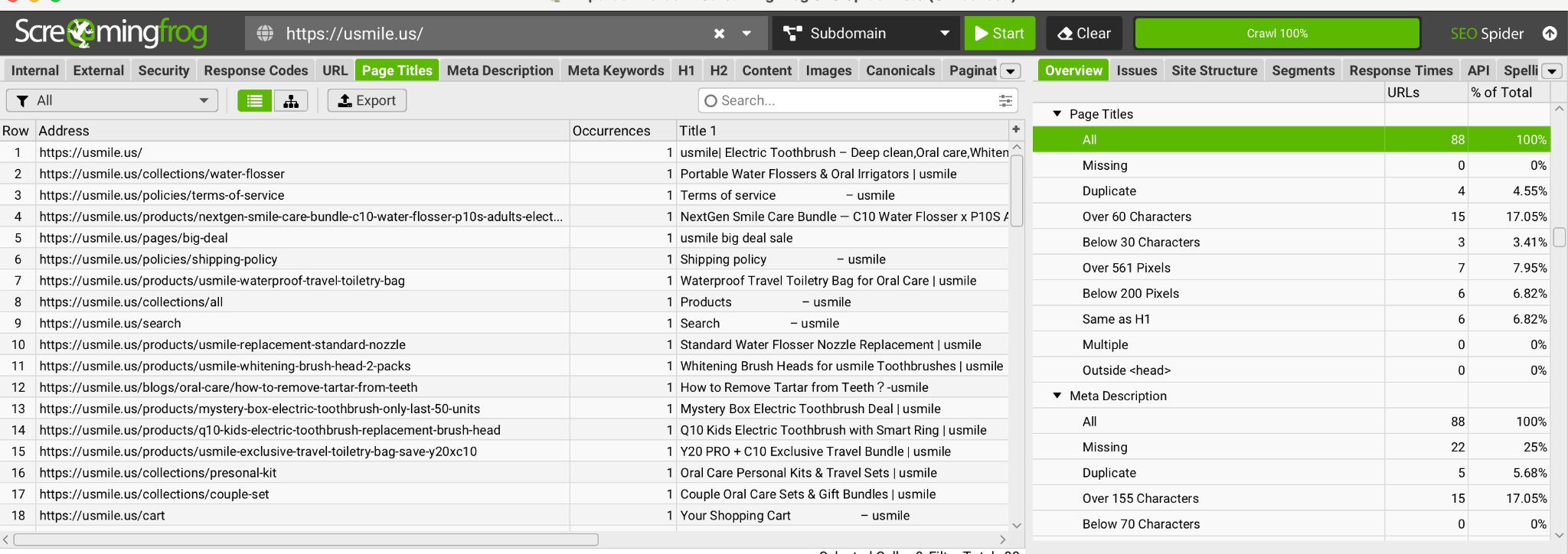Screen dimensions: 1568x554
Task: Click the https://usmile.us/cart address
Action: point(103,516)
